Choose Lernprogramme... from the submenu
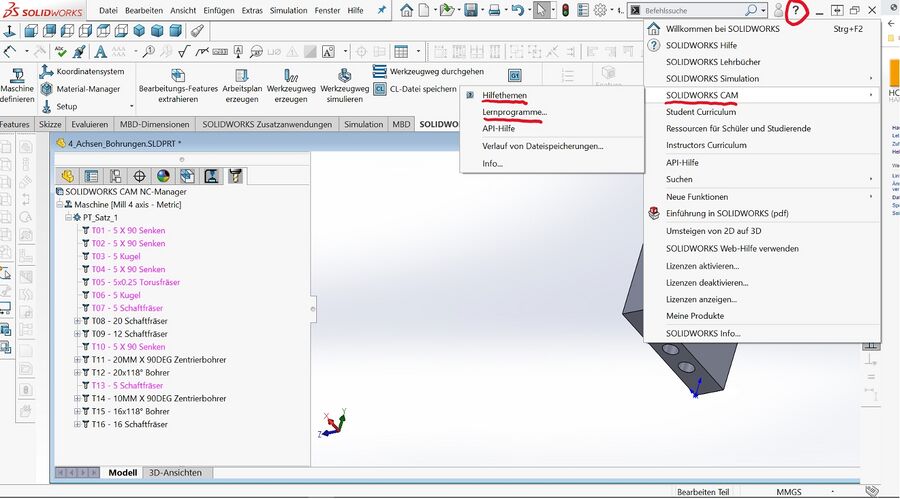The height and width of the screenshot is (499, 900). [514, 112]
